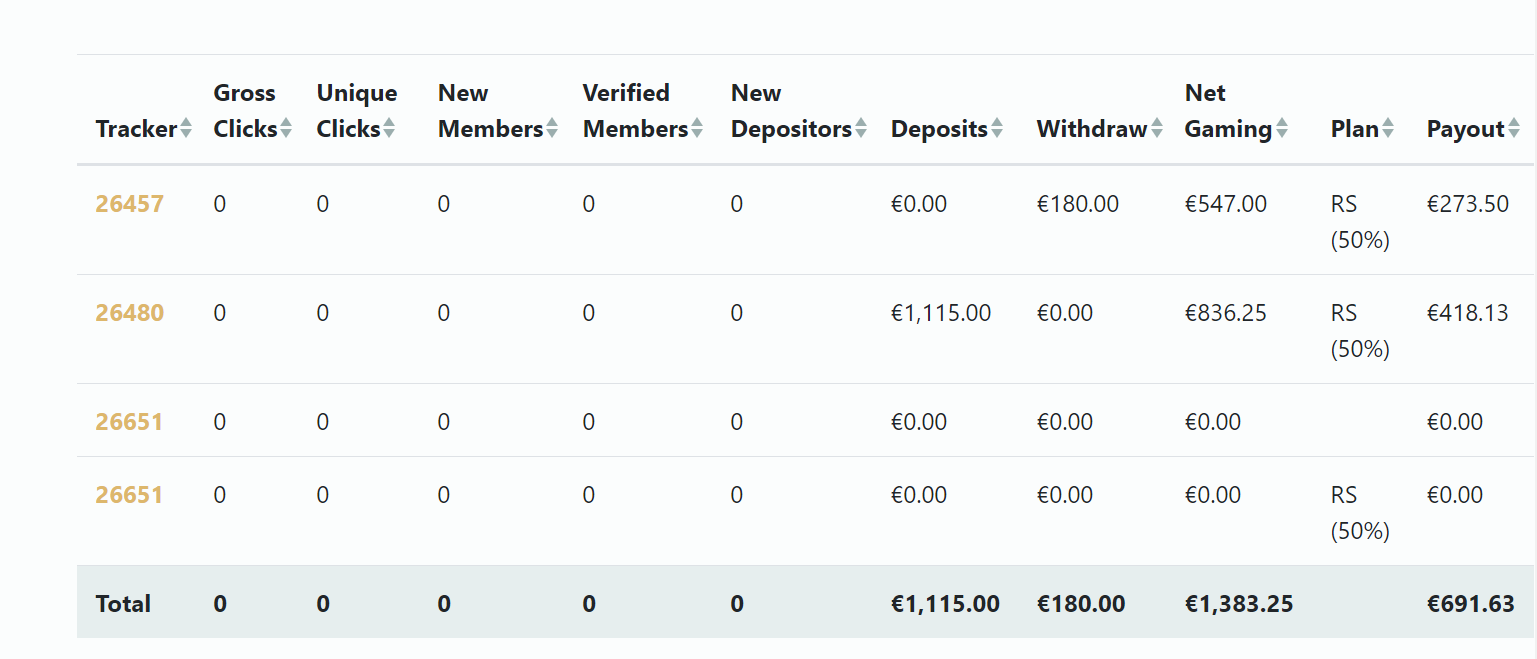Click sort arrows next to Tracker header

(x=186, y=129)
